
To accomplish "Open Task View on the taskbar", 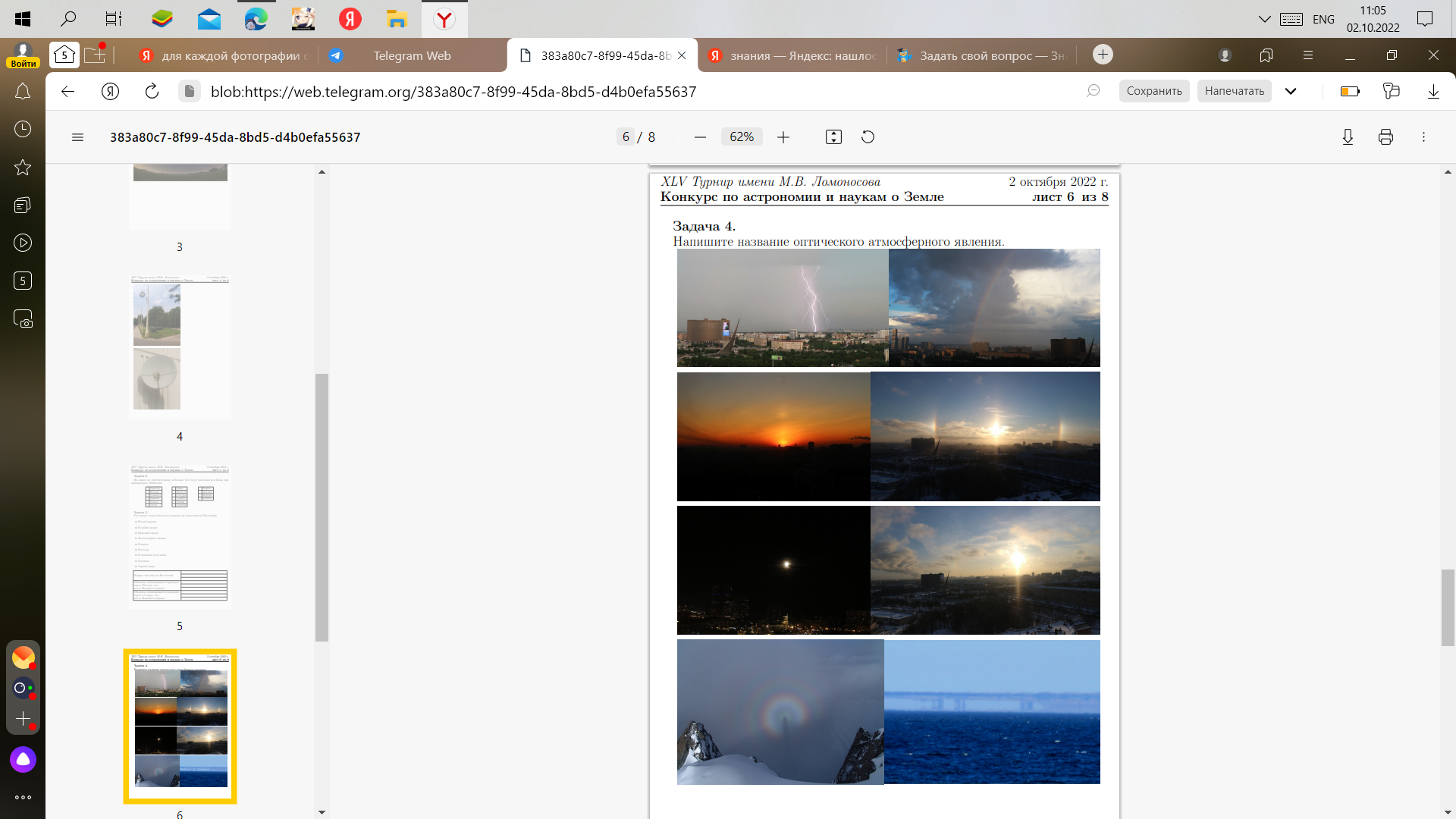I will coord(114,19).
